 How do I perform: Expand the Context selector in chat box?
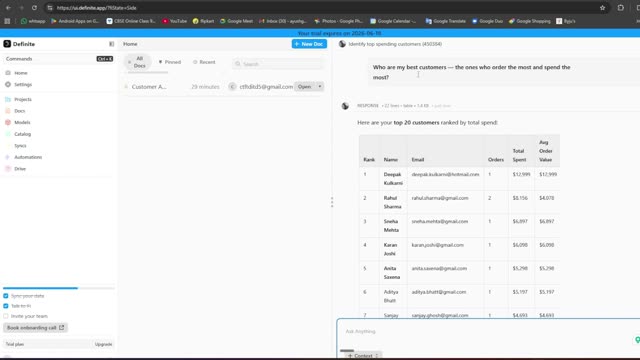click(363, 356)
